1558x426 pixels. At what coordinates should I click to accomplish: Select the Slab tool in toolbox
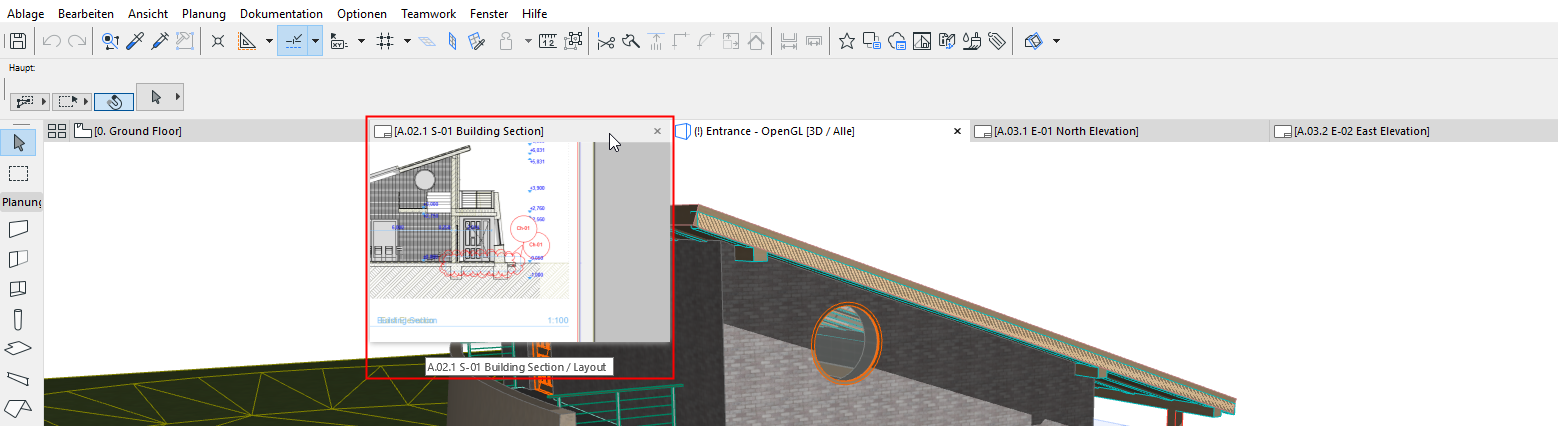coord(18,349)
